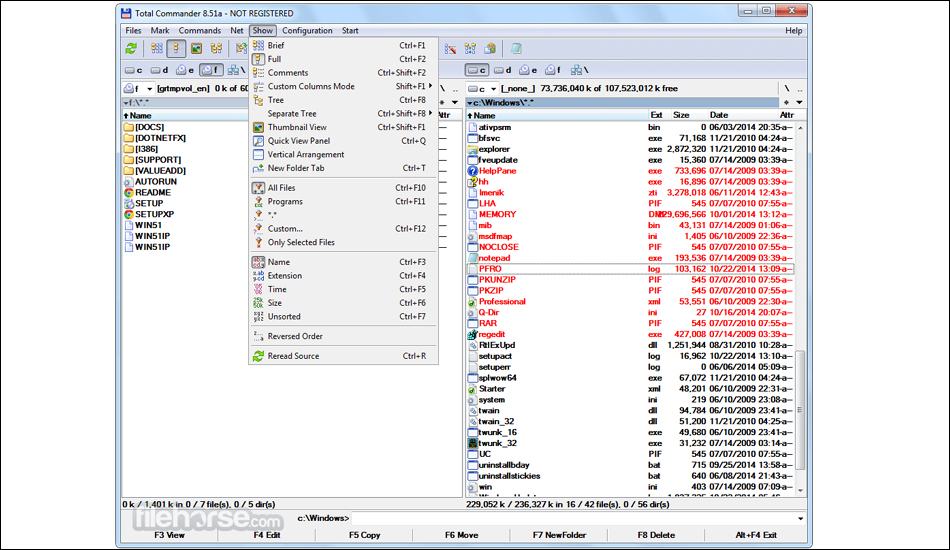The image size is (950, 550).
Task: Choose New Folder Tab menu entry
Action: click(x=344, y=168)
